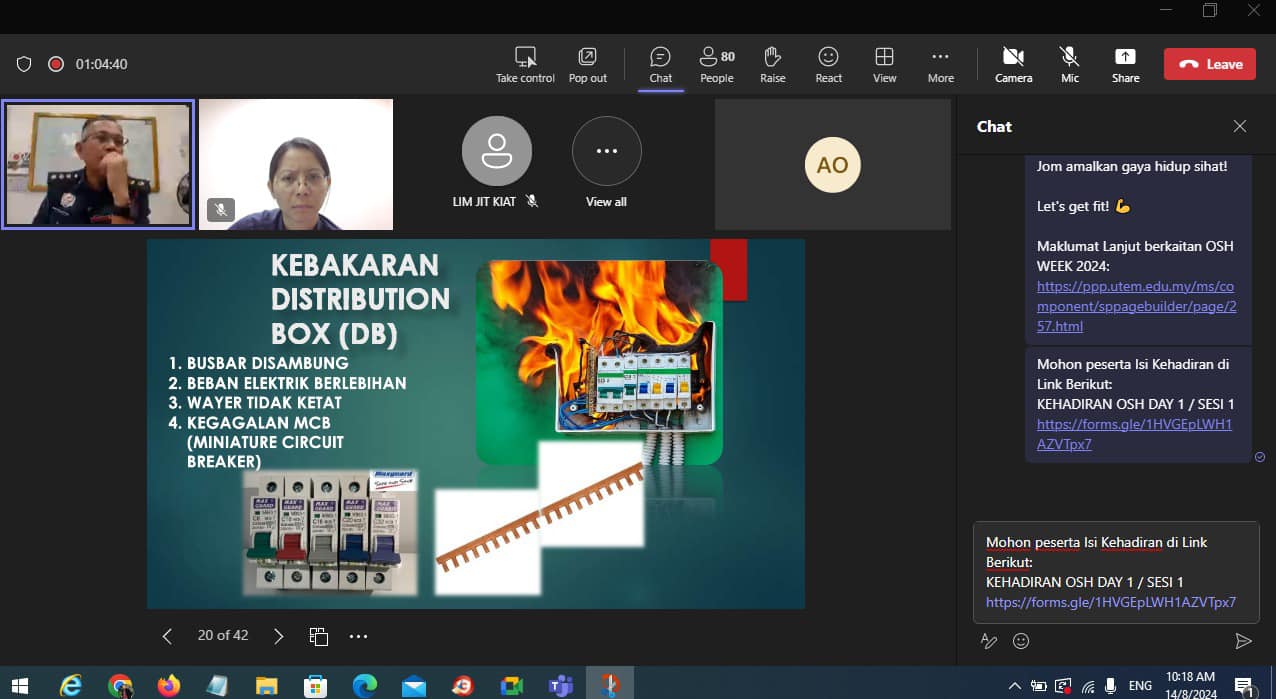Open emoji picker in chat compose box
1276x699 pixels.
(x=1021, y=641)
